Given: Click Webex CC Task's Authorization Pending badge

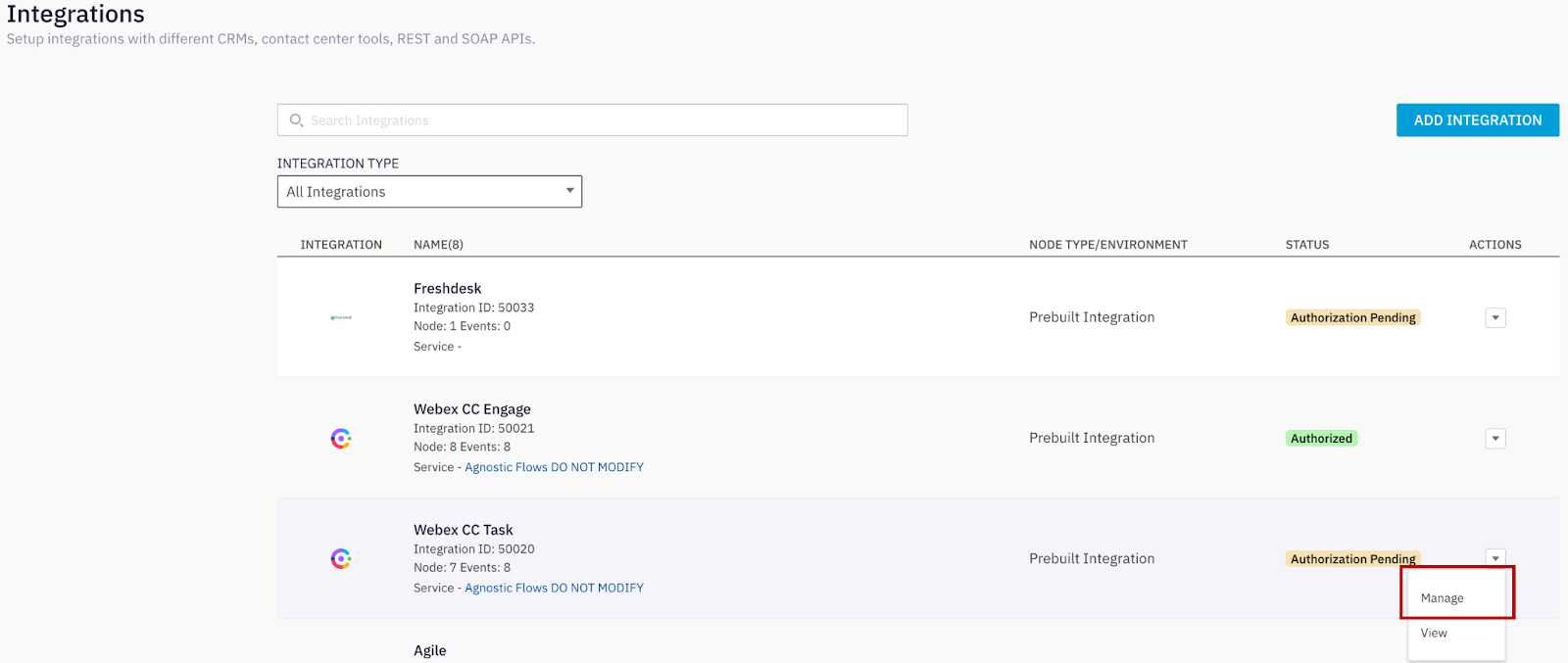Looking at the screenshot, I should click(x=1353, y=559).
